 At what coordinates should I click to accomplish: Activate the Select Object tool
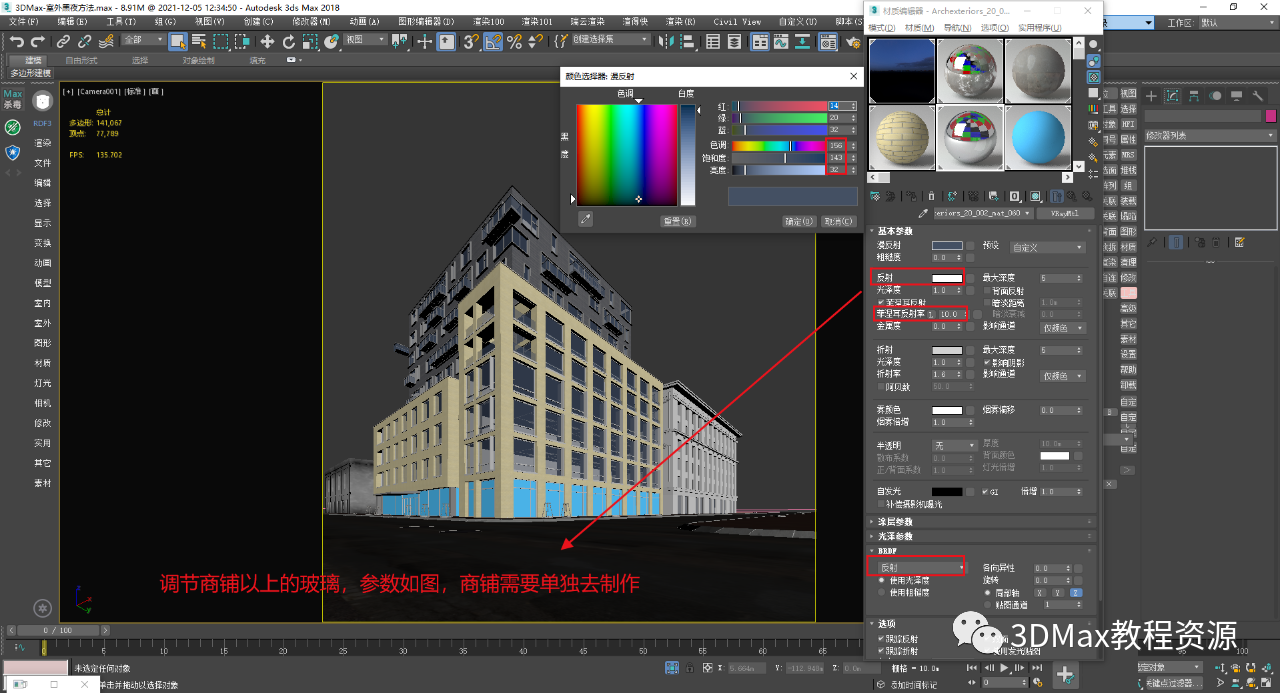[178, 41]
